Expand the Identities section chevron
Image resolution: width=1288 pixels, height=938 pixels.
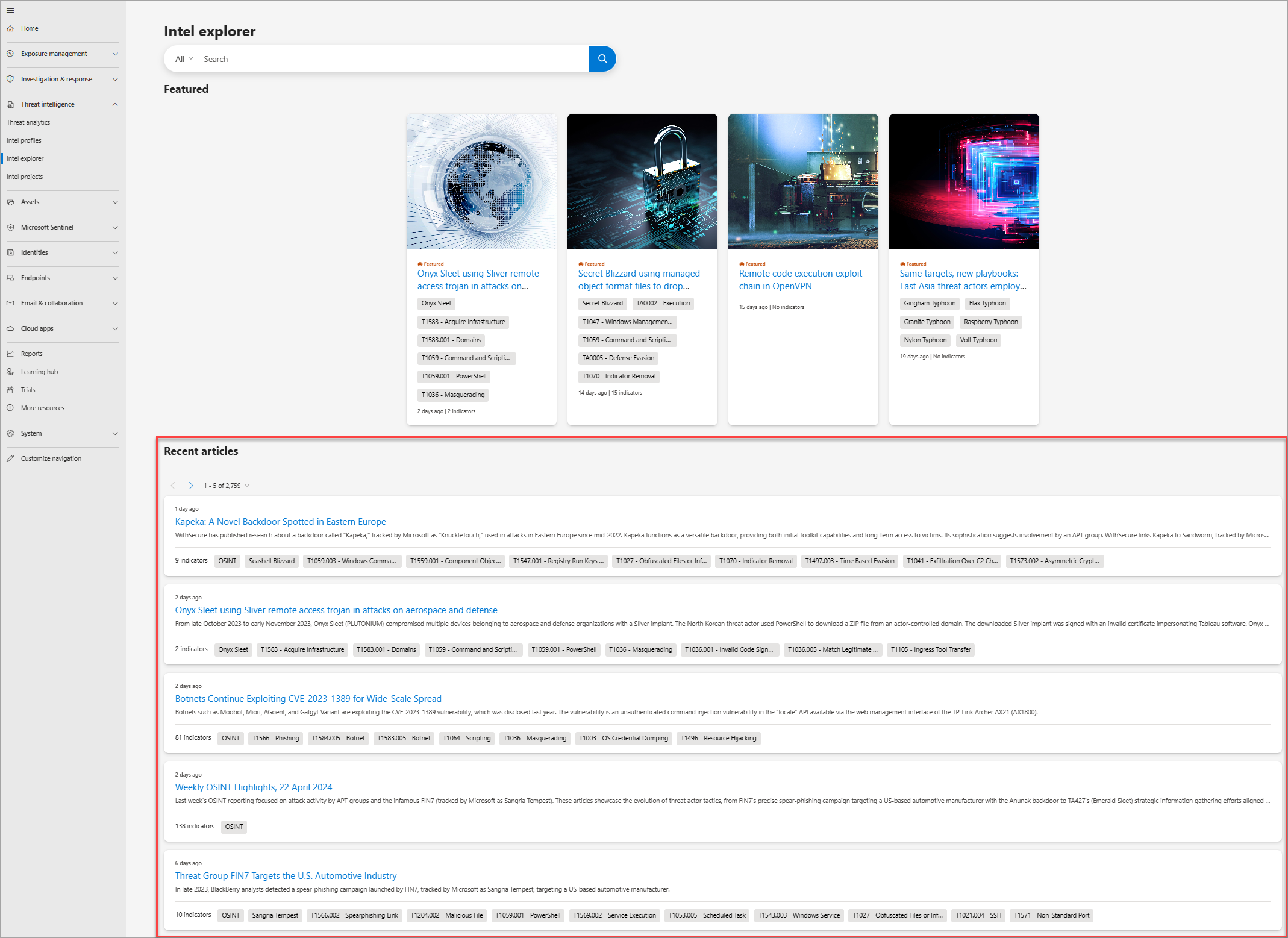(115, 252)
